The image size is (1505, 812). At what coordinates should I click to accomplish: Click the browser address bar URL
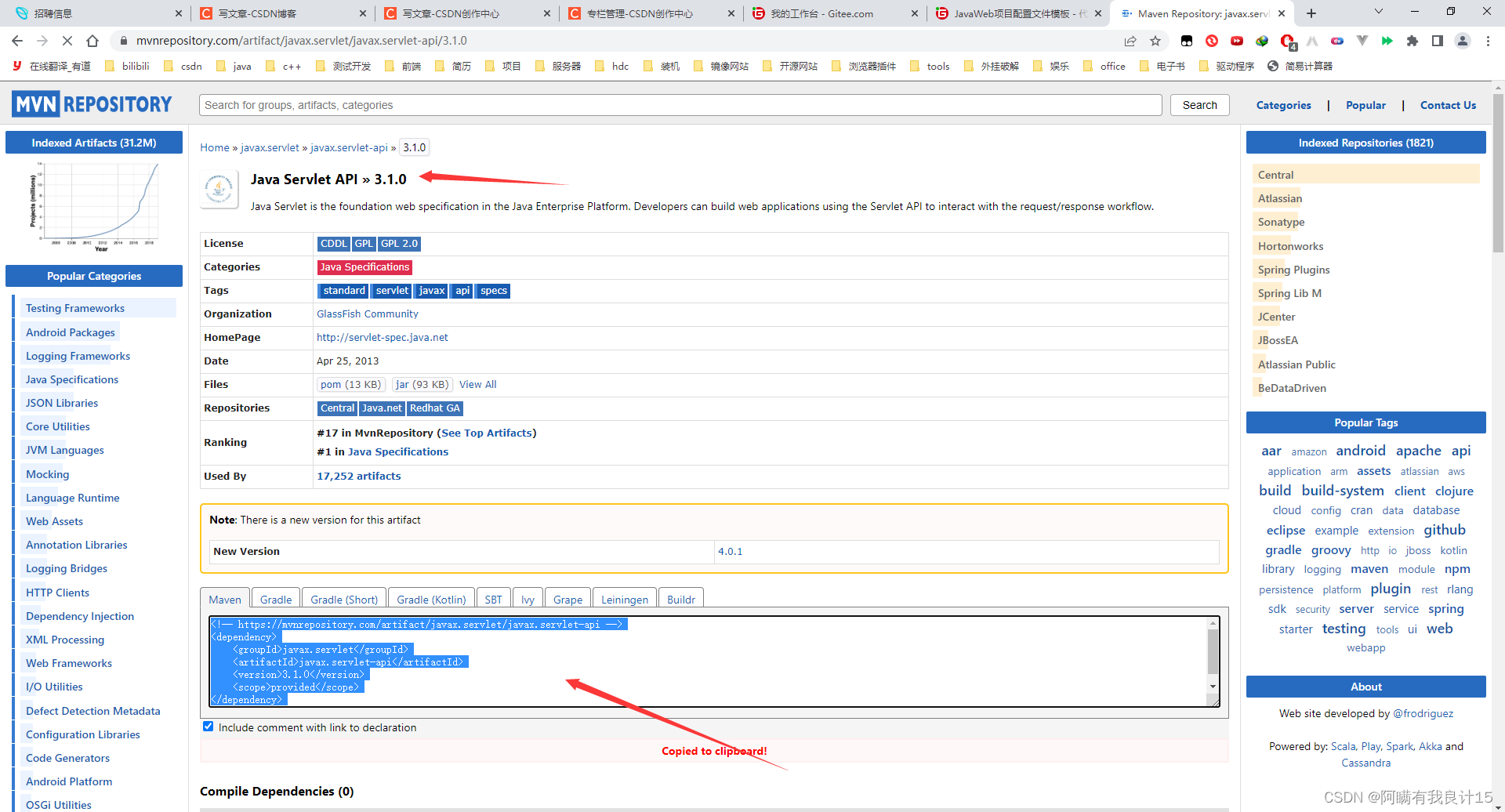301,41
